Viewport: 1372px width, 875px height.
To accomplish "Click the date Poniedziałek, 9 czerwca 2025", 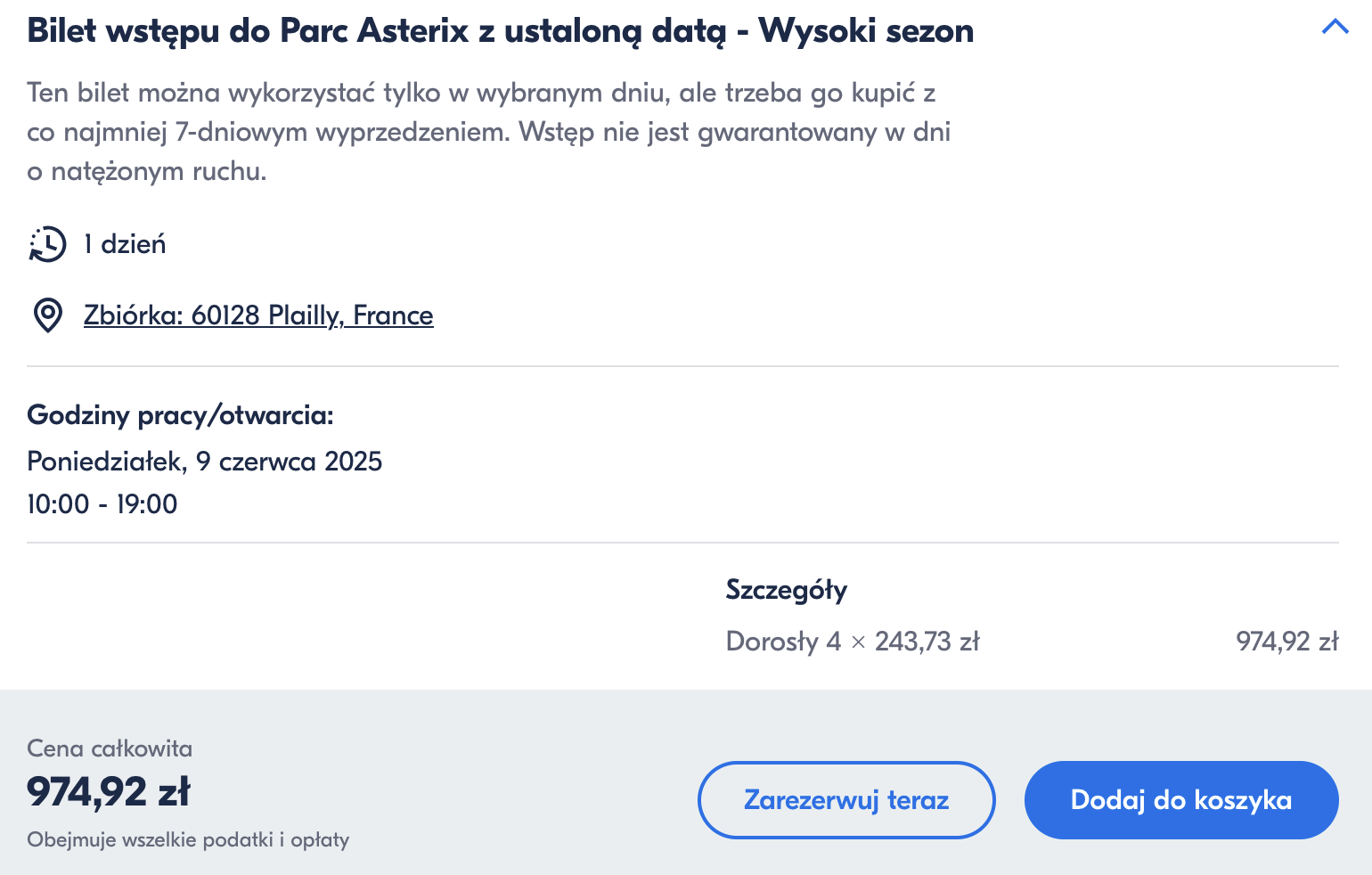I will 204,462.
